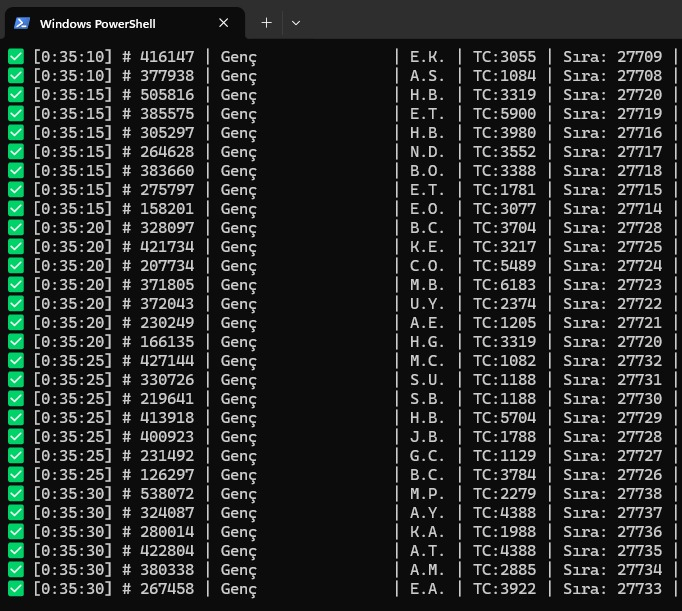Click green checkmark on row # 413918
The image size is (682, 611).
[16, 417]
